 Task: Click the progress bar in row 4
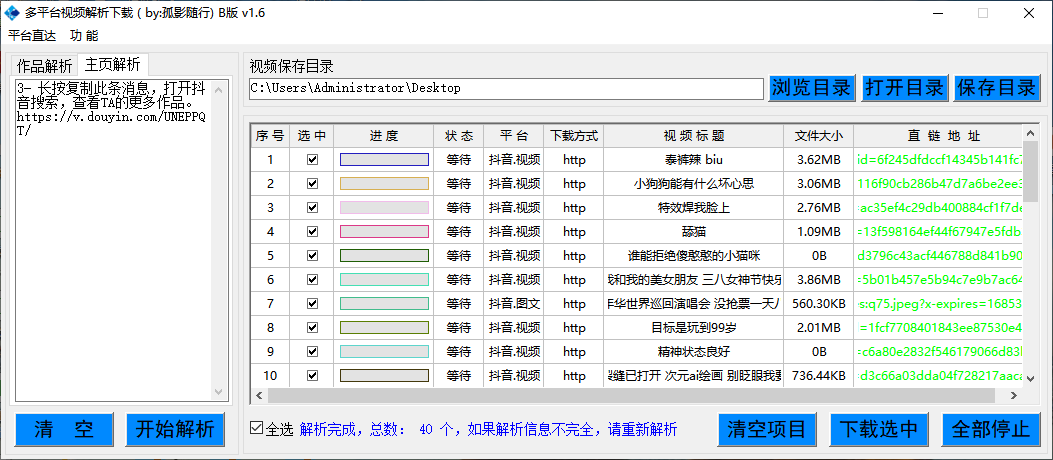(384, 232)
